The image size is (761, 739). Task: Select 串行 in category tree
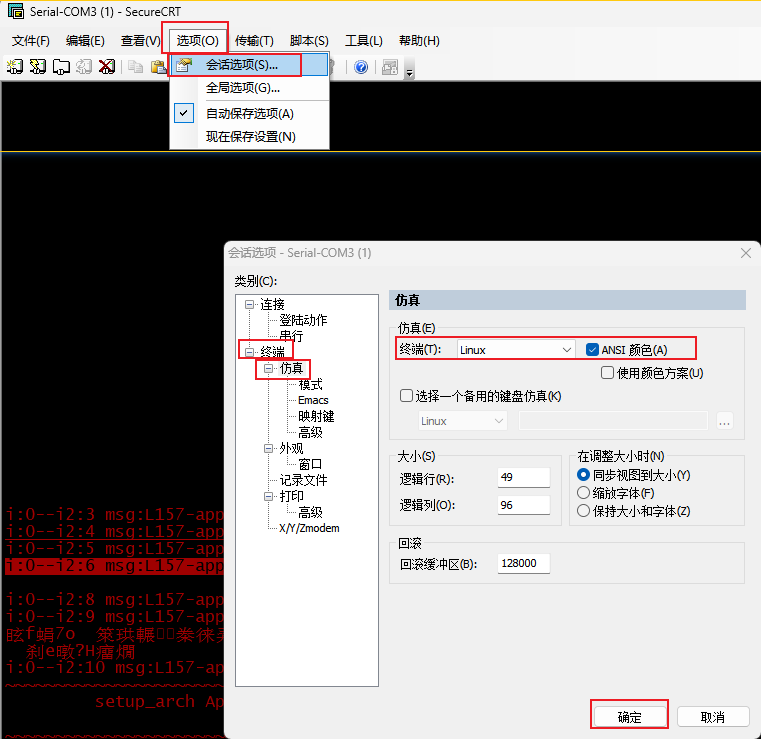point(291,336)
